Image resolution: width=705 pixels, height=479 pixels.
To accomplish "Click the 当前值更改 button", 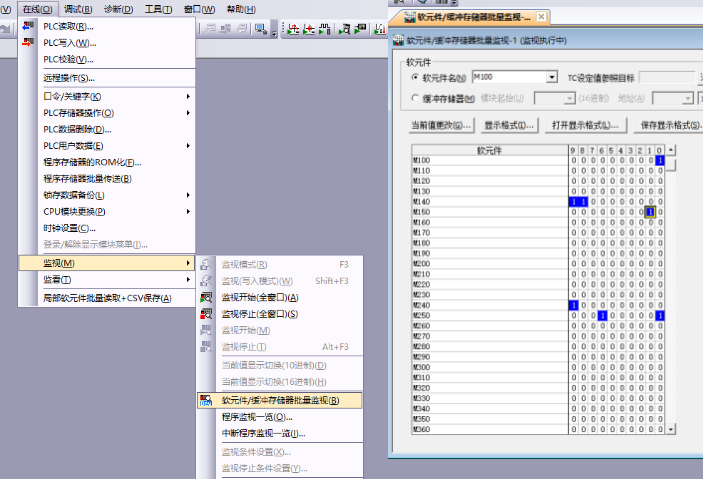I will pos(441,126).
